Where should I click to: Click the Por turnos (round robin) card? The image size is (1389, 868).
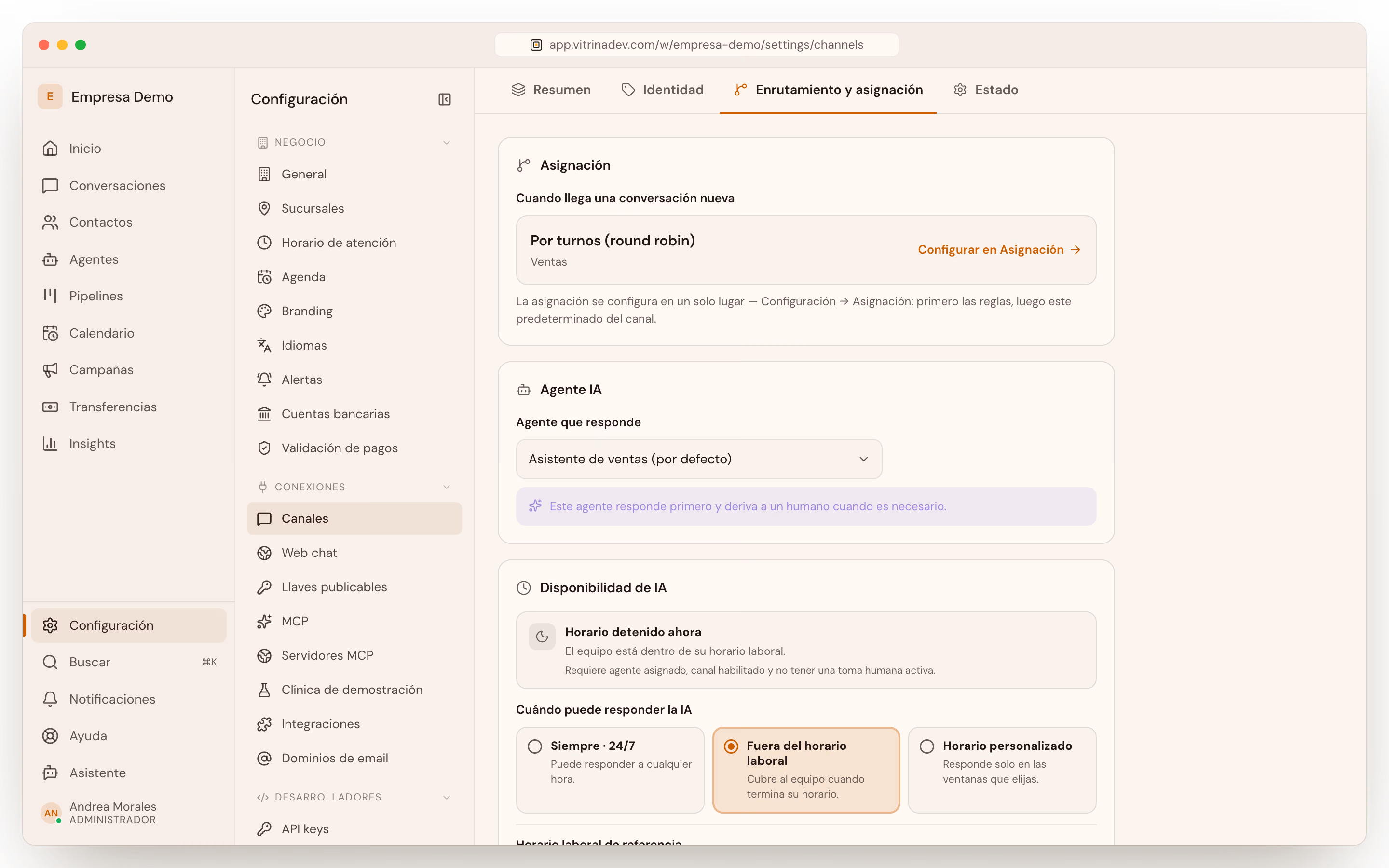coord(806,250)
